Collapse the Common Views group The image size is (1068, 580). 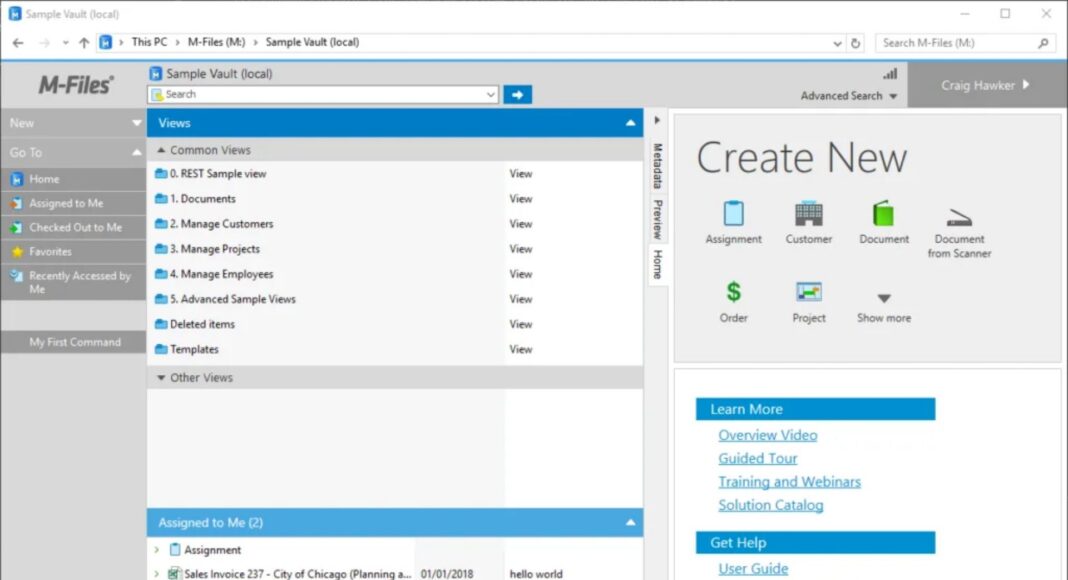click(x=162, y=150)
